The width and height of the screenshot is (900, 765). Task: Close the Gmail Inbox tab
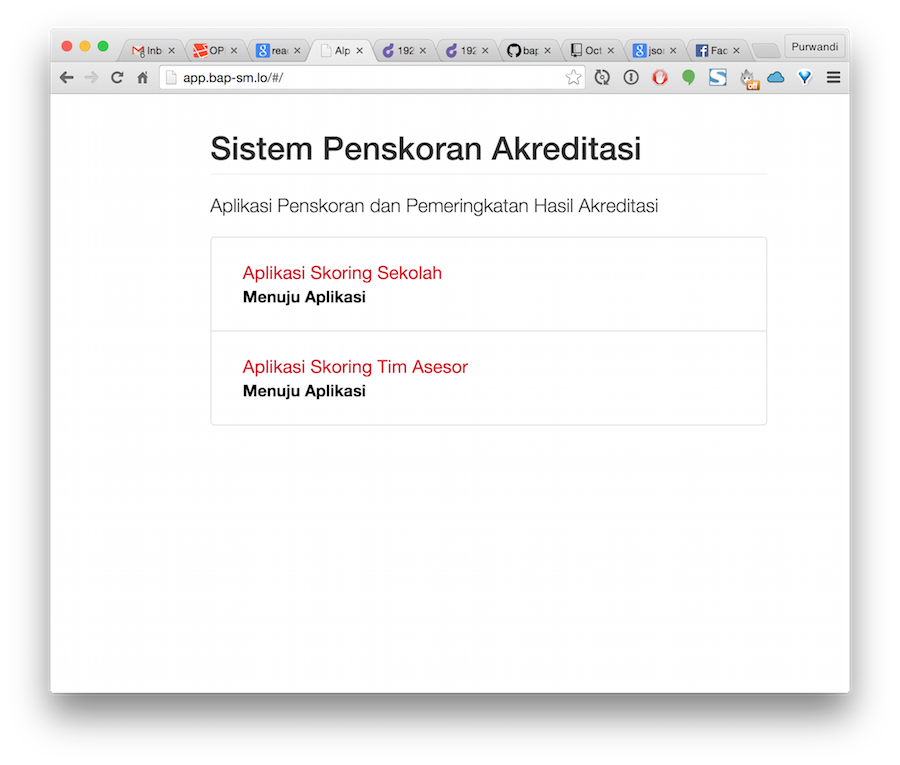click(171, 51)
